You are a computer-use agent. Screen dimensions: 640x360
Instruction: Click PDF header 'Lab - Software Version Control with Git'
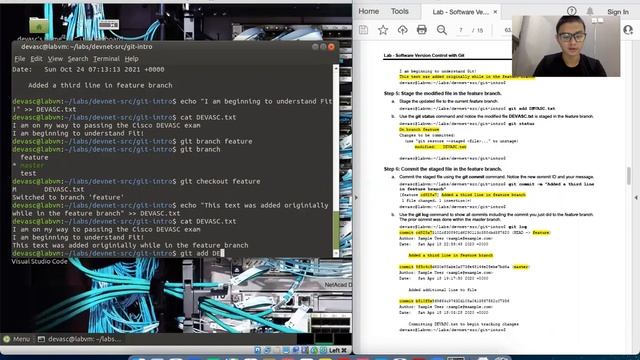pos(424,56)
